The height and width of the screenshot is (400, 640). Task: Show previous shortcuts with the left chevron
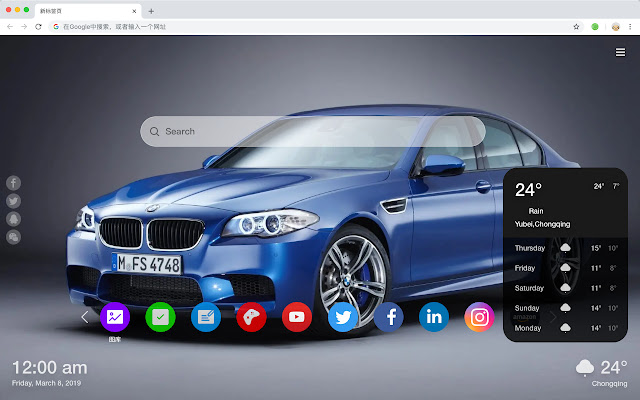(x=84, y=317)
